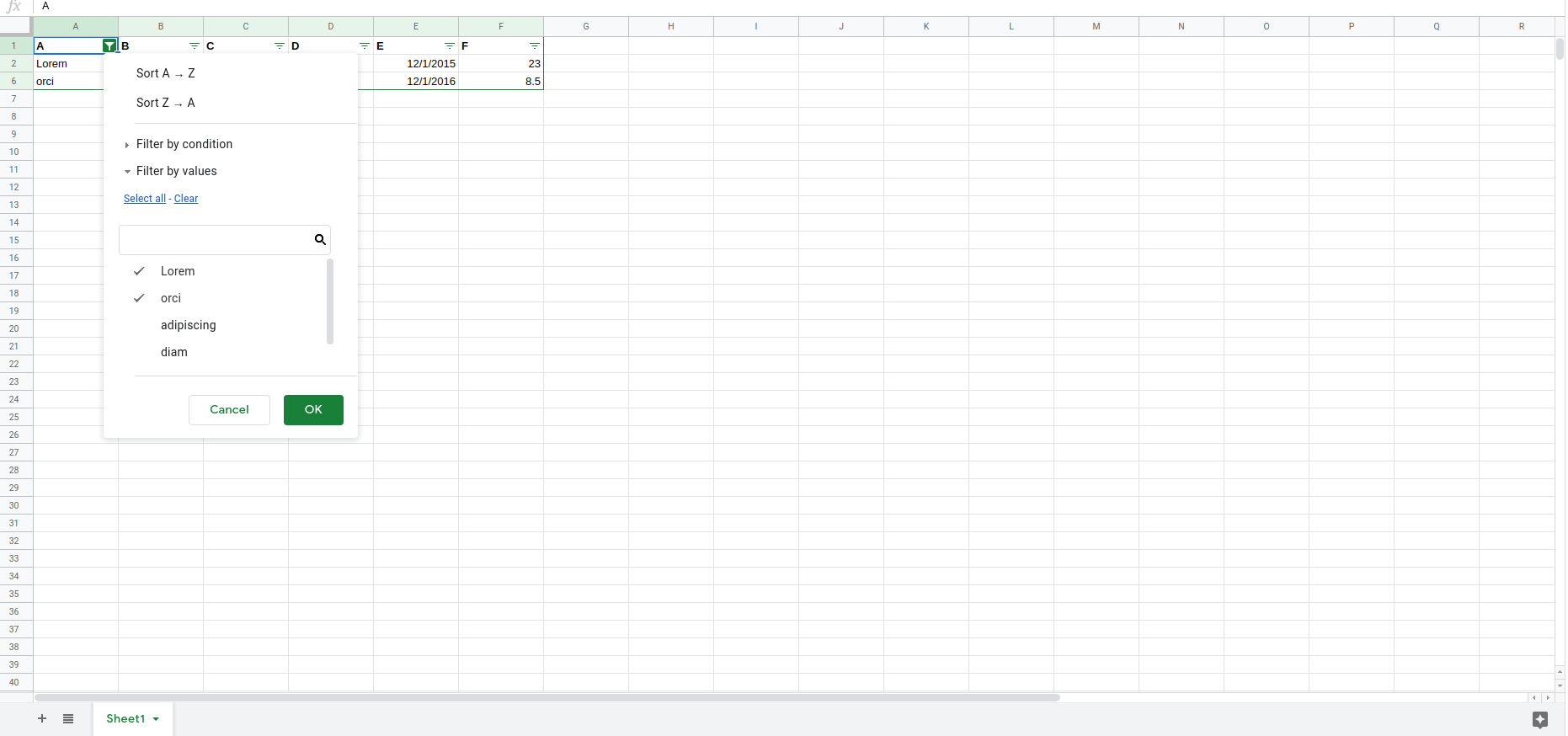The height and width of the screenshot is (736, 1568).
Task: Select the column G header
Action: [x=586, y=26]
